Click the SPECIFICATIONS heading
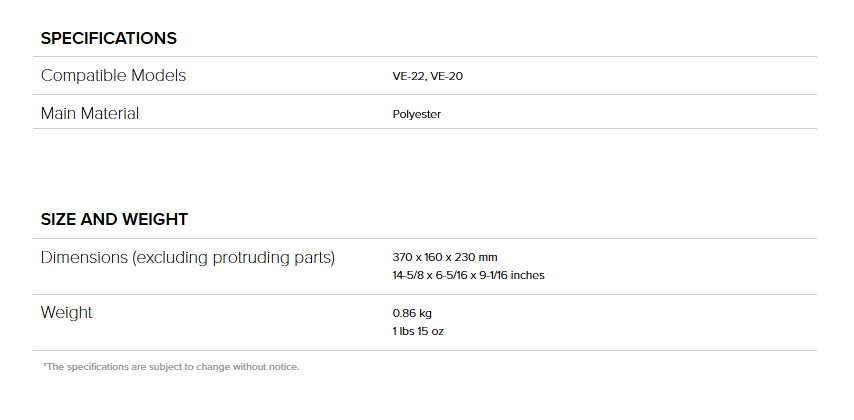Viewport: 854px width, 420px height. click(108, 38)
